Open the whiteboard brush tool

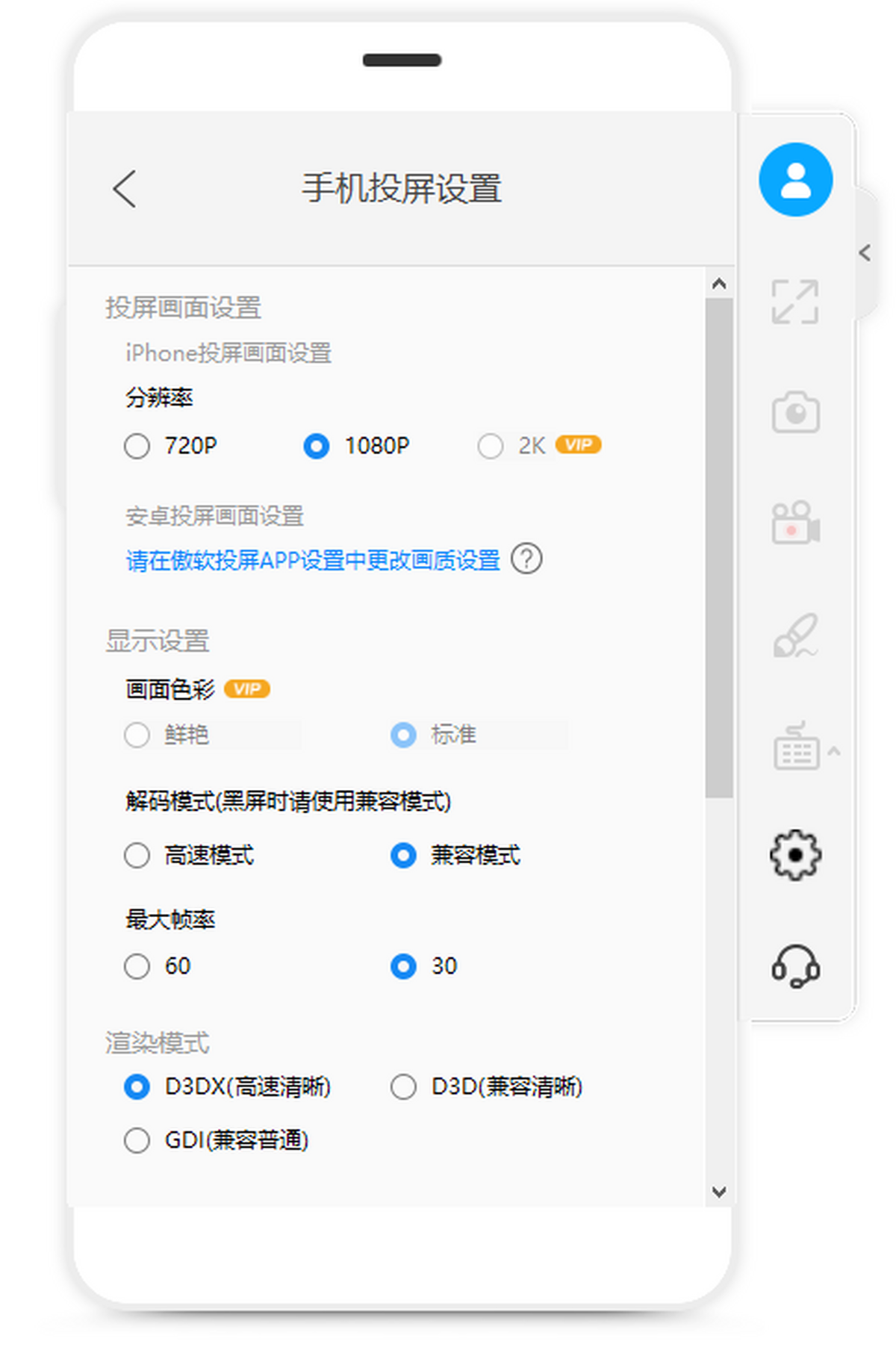tap(795, 635)
